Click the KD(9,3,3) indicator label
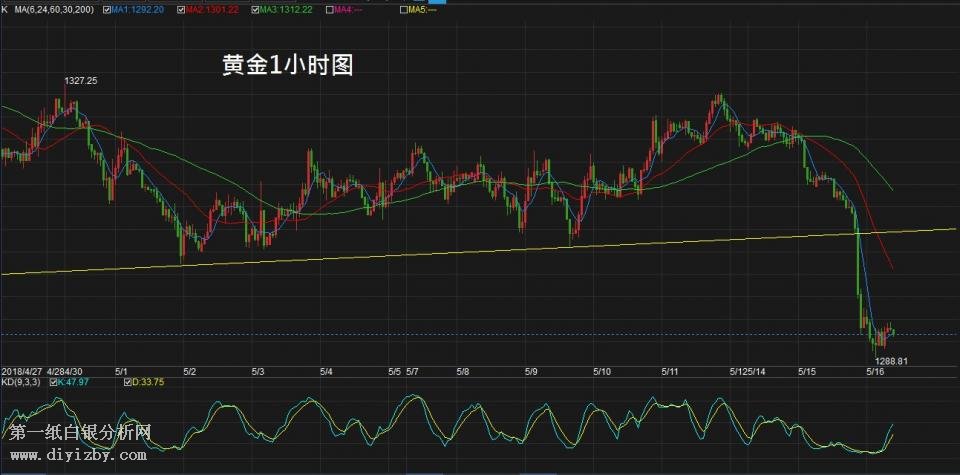 pyautogui.click(x=20, y=381)
